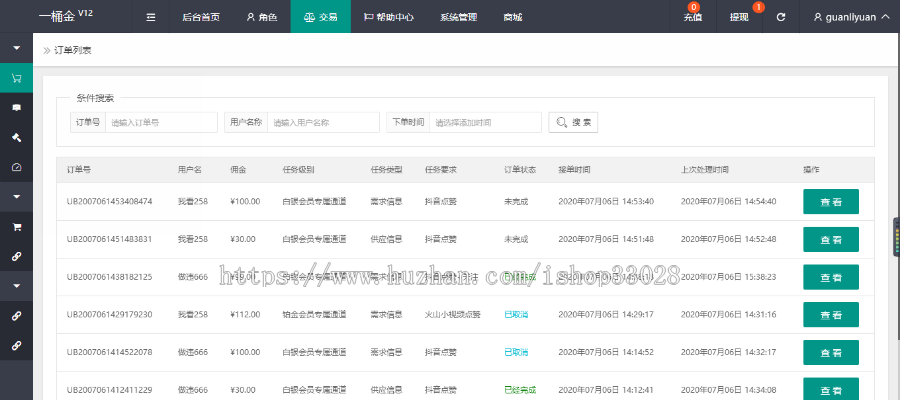Open the 系统管理 menu
900x400 pixels.
coord(458,17)
